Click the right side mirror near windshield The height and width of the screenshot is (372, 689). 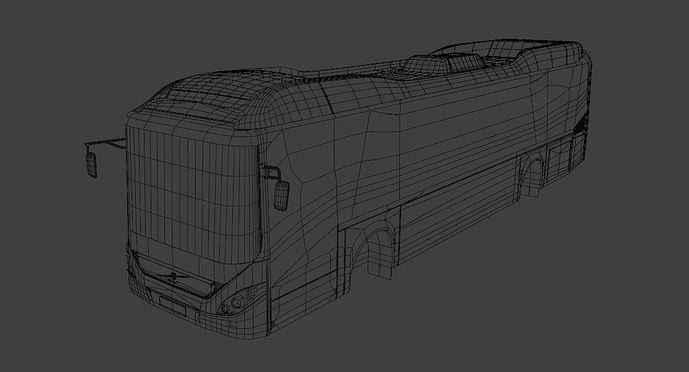[x=281, y=195]
